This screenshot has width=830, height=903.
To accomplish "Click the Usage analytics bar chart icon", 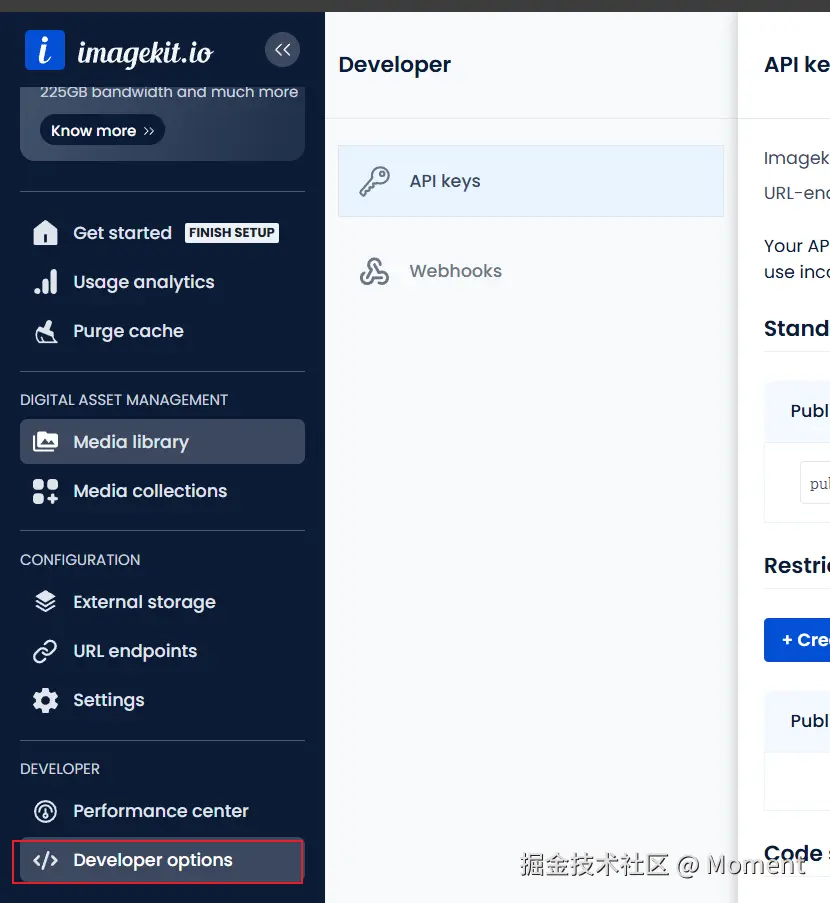I will [46, 282].
